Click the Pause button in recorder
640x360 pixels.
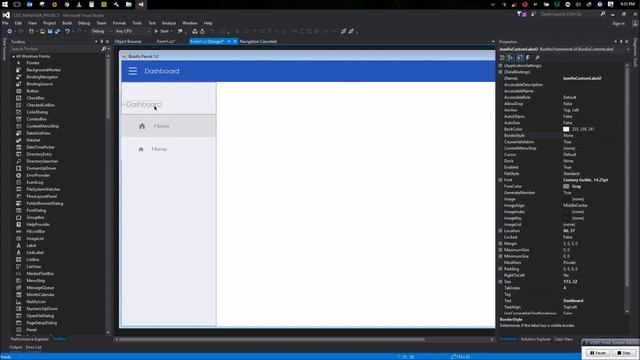tap(598, 353)
